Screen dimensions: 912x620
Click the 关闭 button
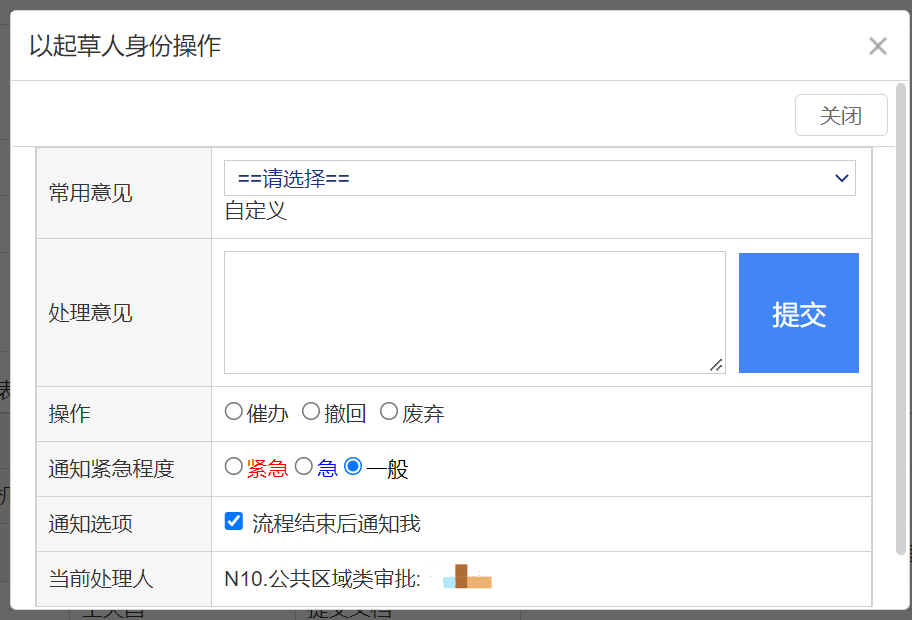[840, 115]
